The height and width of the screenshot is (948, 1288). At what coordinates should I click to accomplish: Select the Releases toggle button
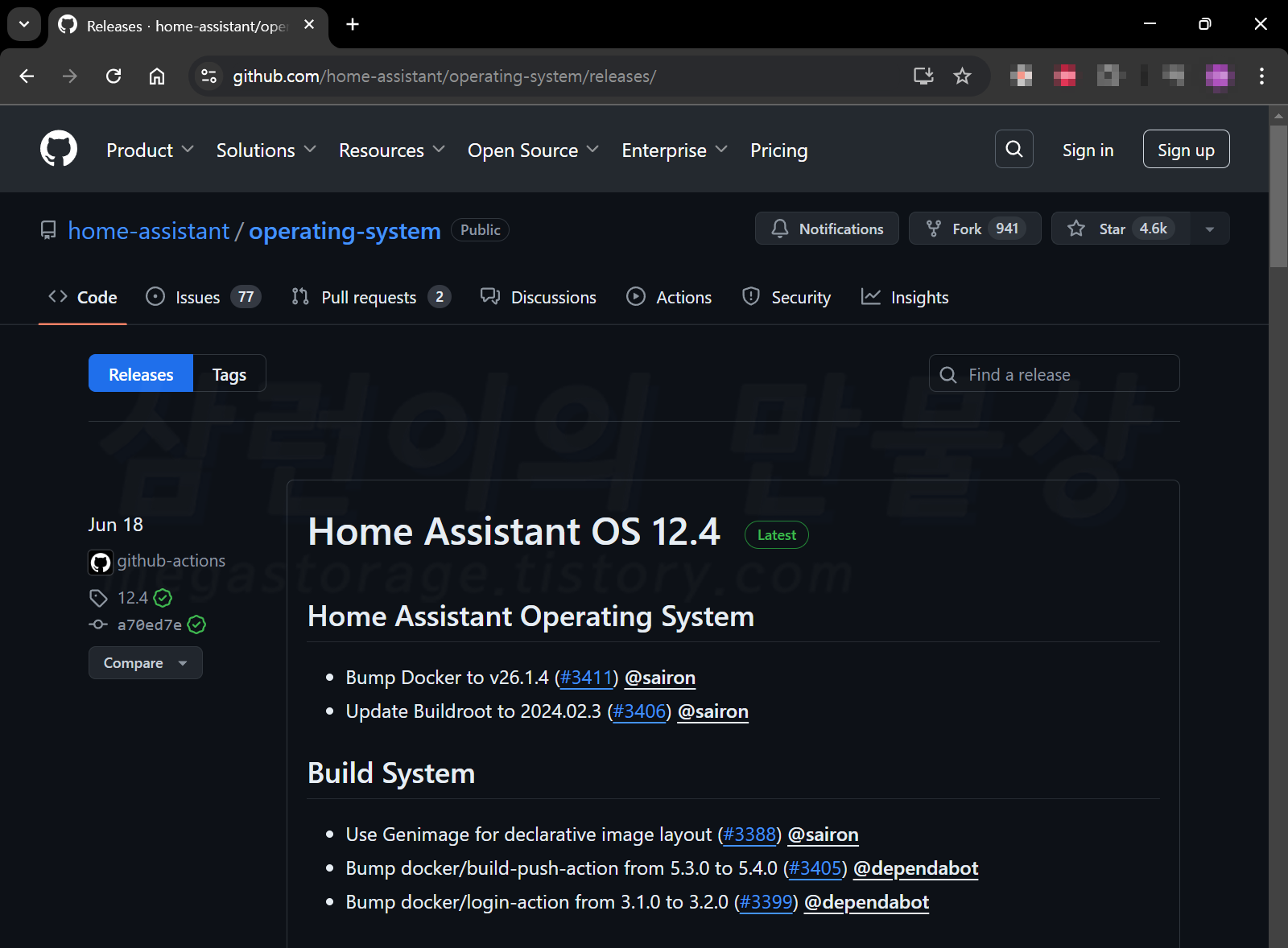pos(141,373)
